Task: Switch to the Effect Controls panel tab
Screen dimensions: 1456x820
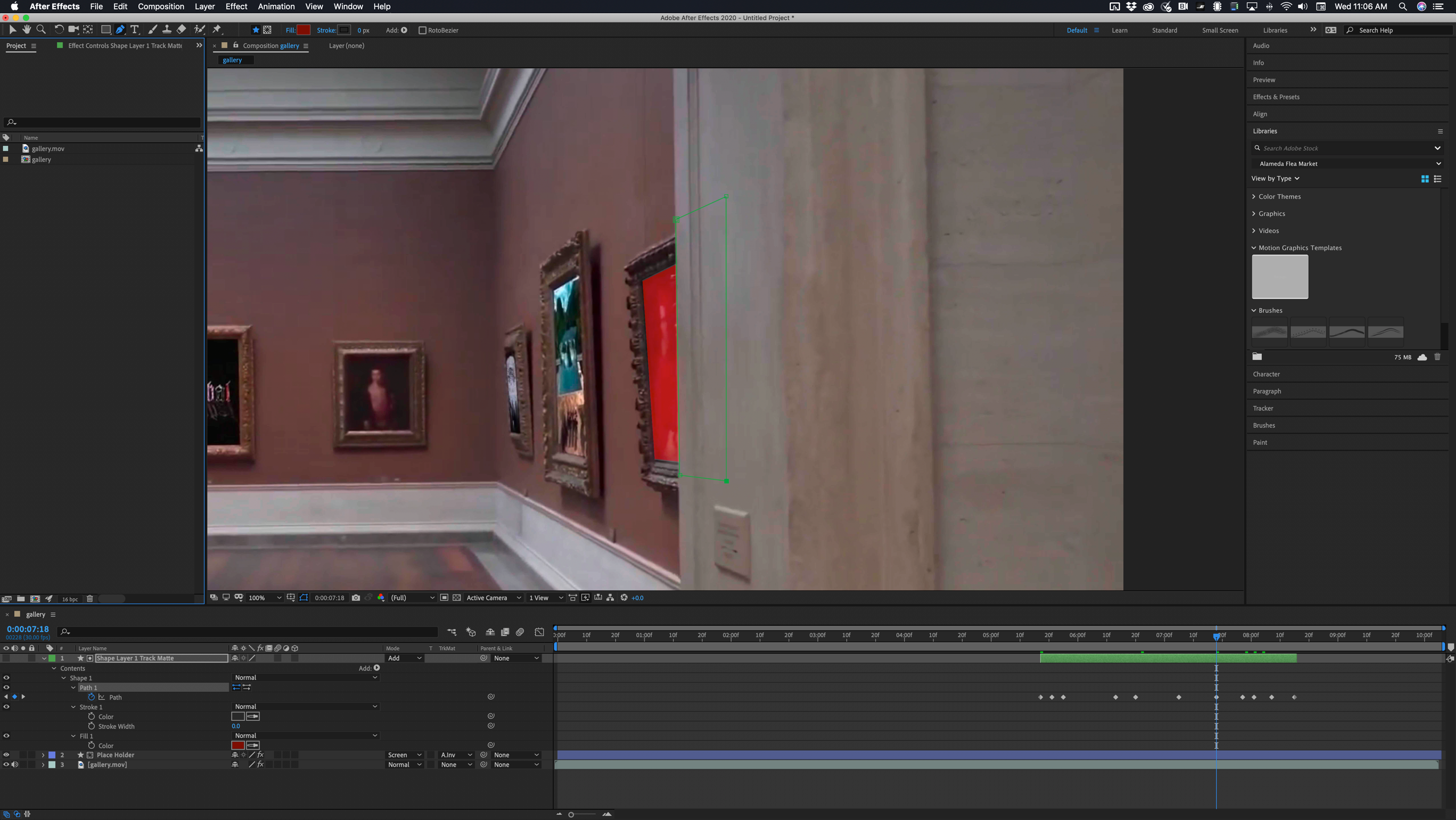Action: [120, 46]
